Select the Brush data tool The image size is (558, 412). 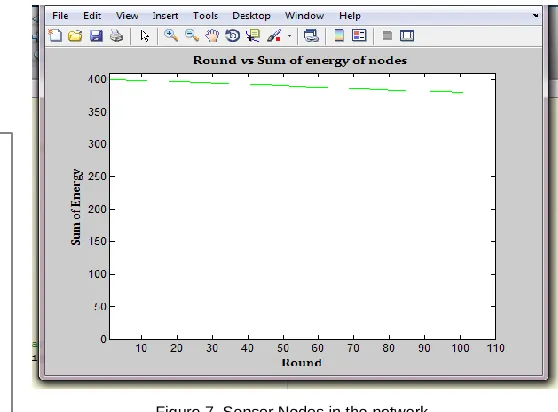[274, 36]
